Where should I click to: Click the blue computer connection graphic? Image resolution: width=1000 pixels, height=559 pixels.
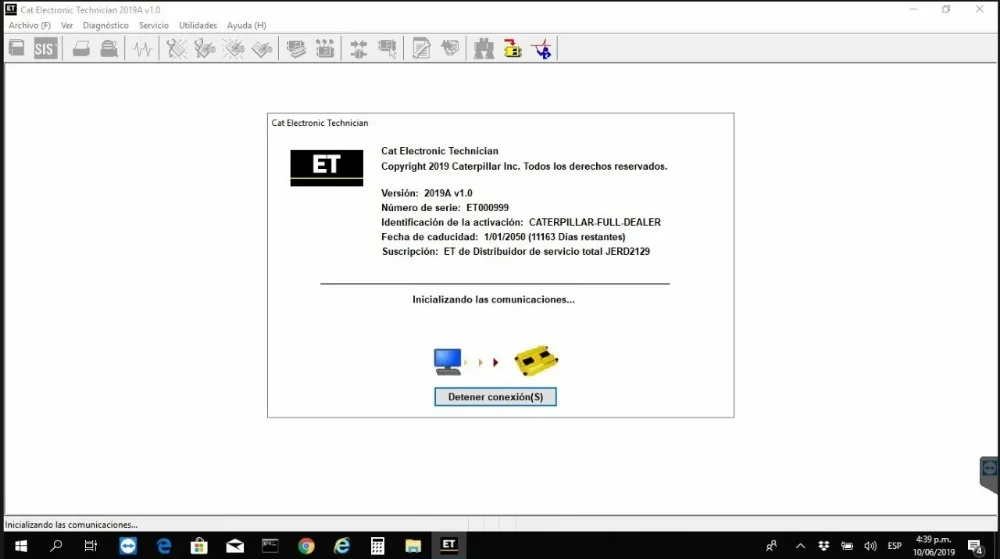(x=448, y=361)
